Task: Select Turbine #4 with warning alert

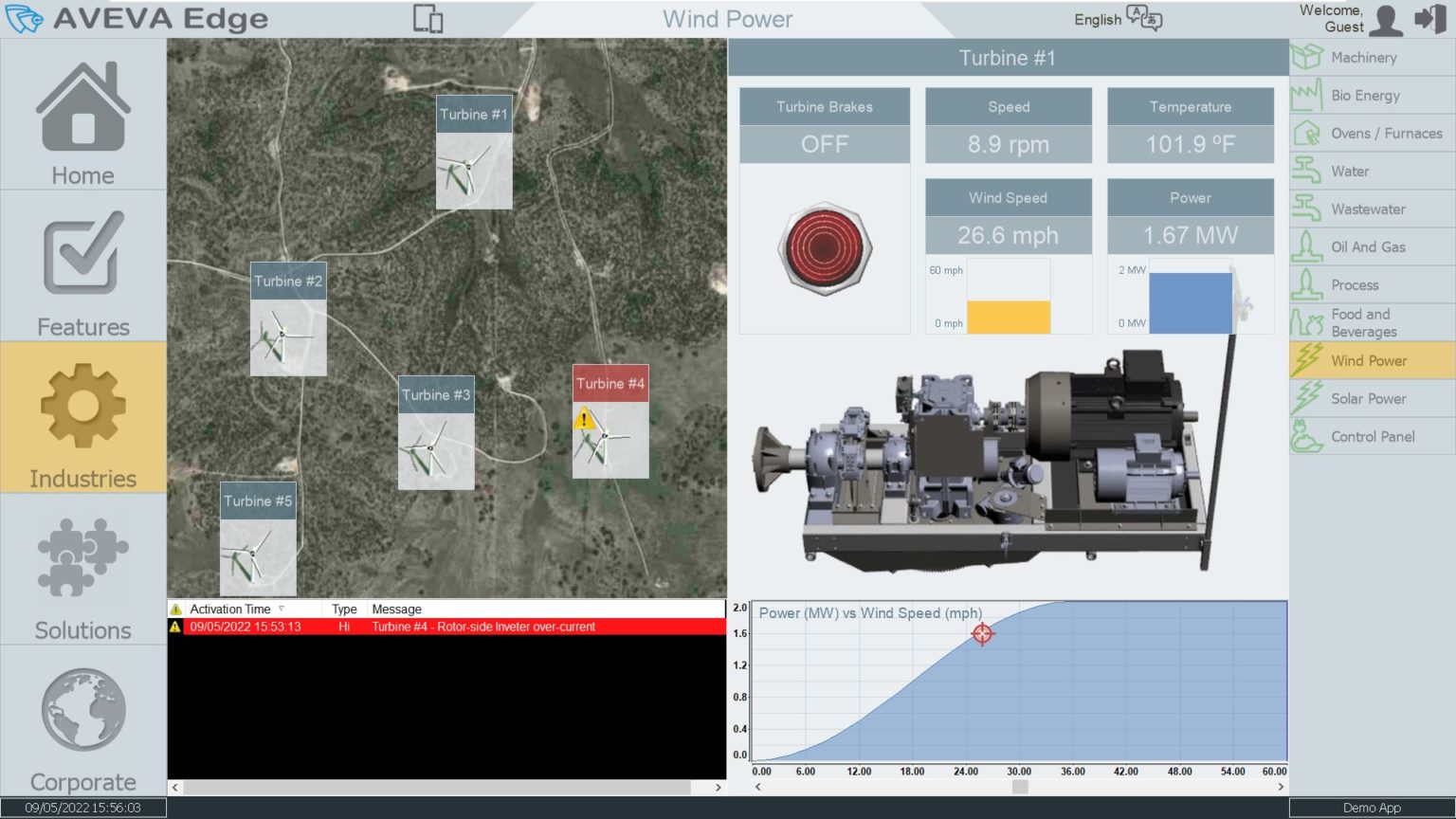Action: click(x=610, y=421)
